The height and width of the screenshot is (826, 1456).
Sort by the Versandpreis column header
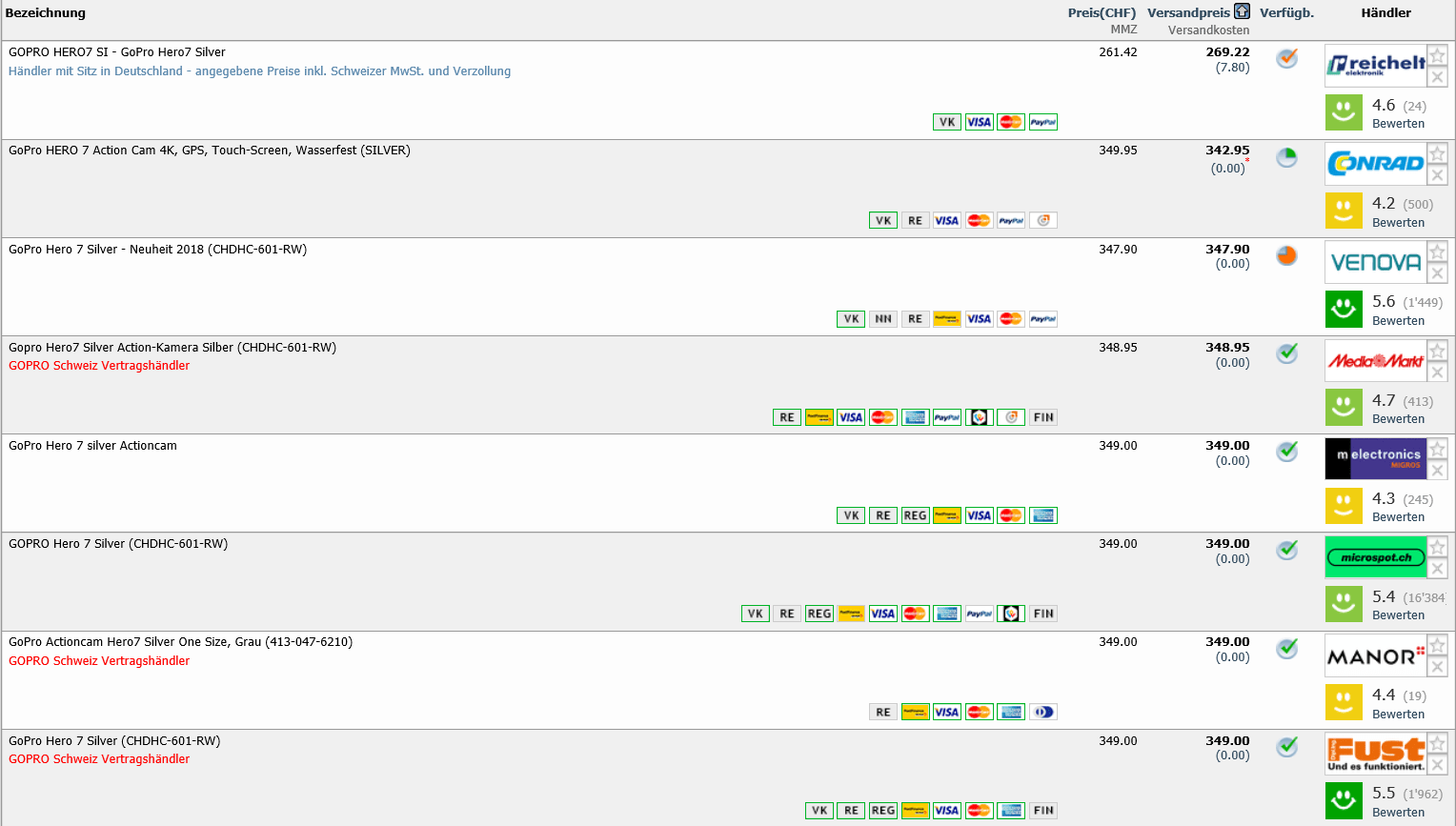click(x=1188, y=12)
